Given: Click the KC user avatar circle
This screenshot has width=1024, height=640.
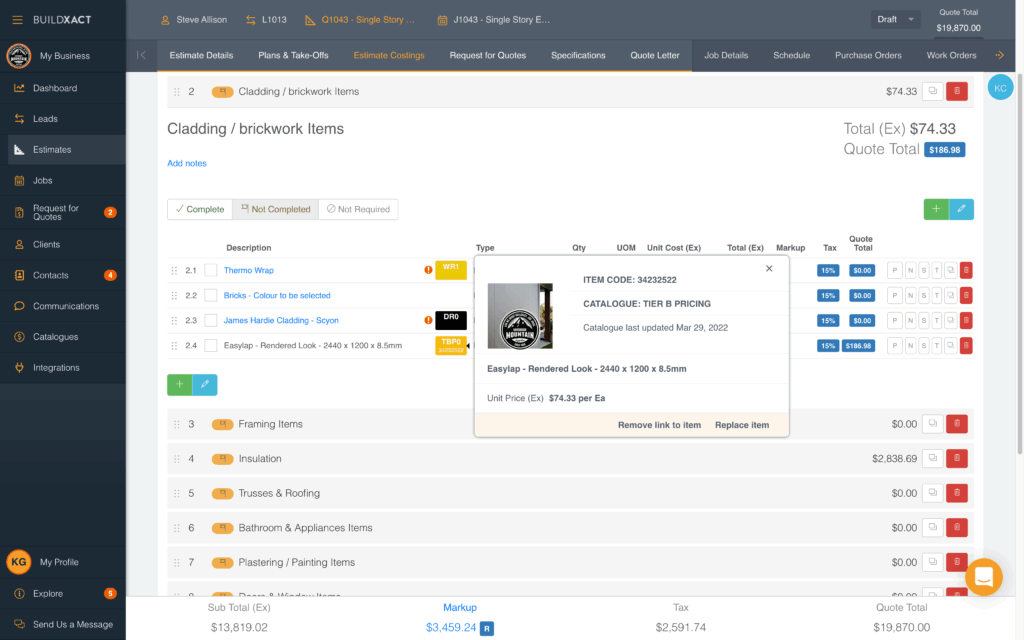Looking at the screenshot, I should [x=1000, y=88].
